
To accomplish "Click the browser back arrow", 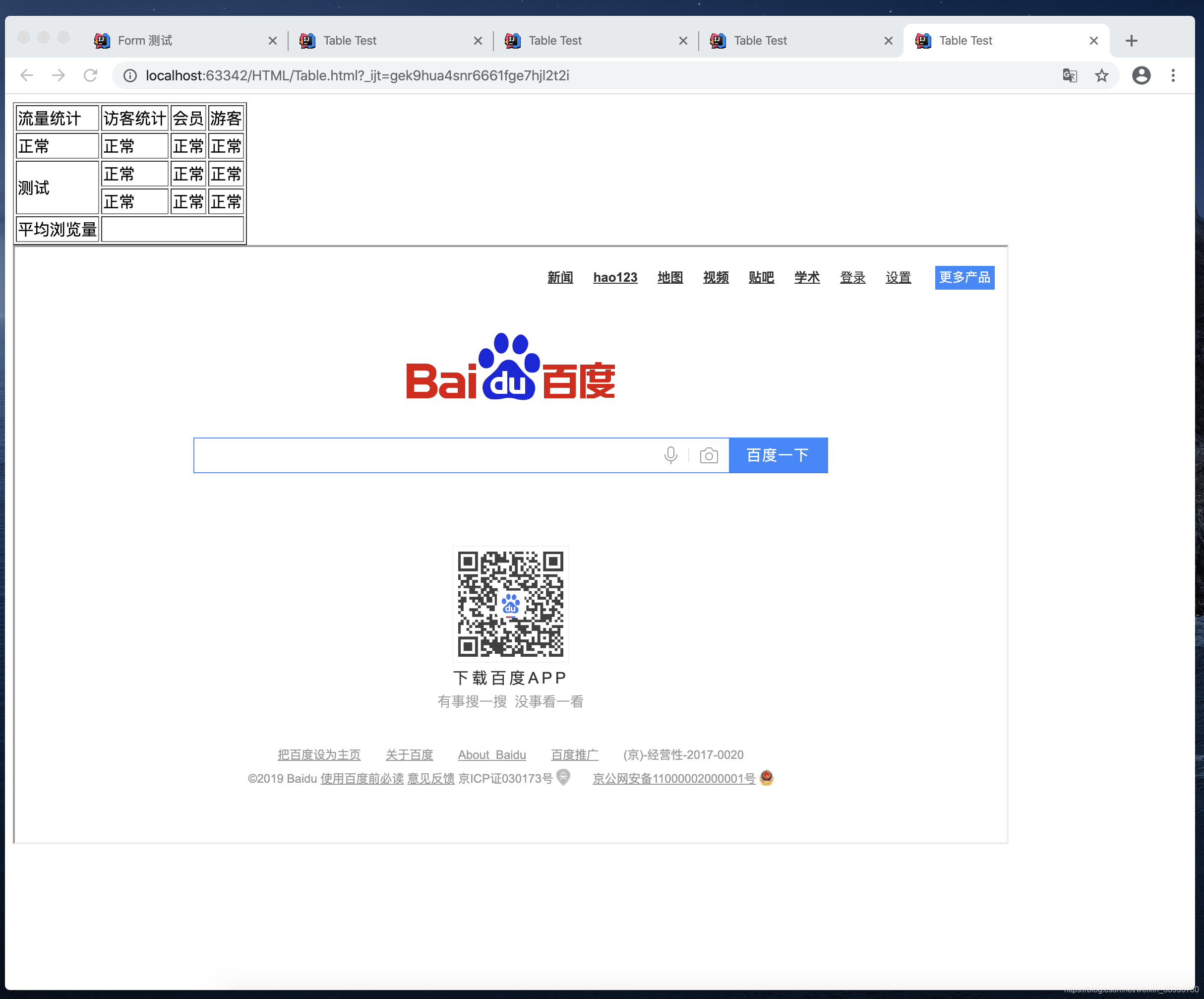I will [27, 75].
